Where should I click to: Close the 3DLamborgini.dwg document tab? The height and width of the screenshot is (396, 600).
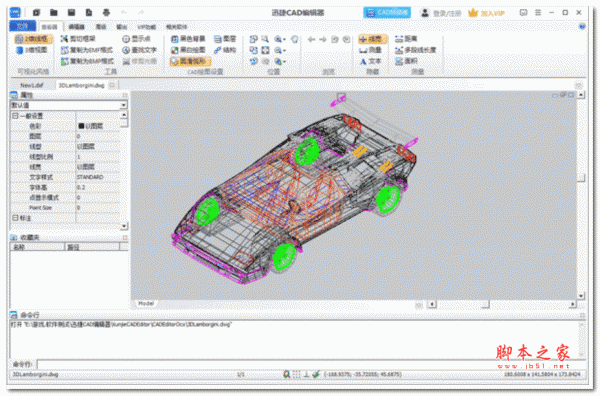tap(112, 85)
